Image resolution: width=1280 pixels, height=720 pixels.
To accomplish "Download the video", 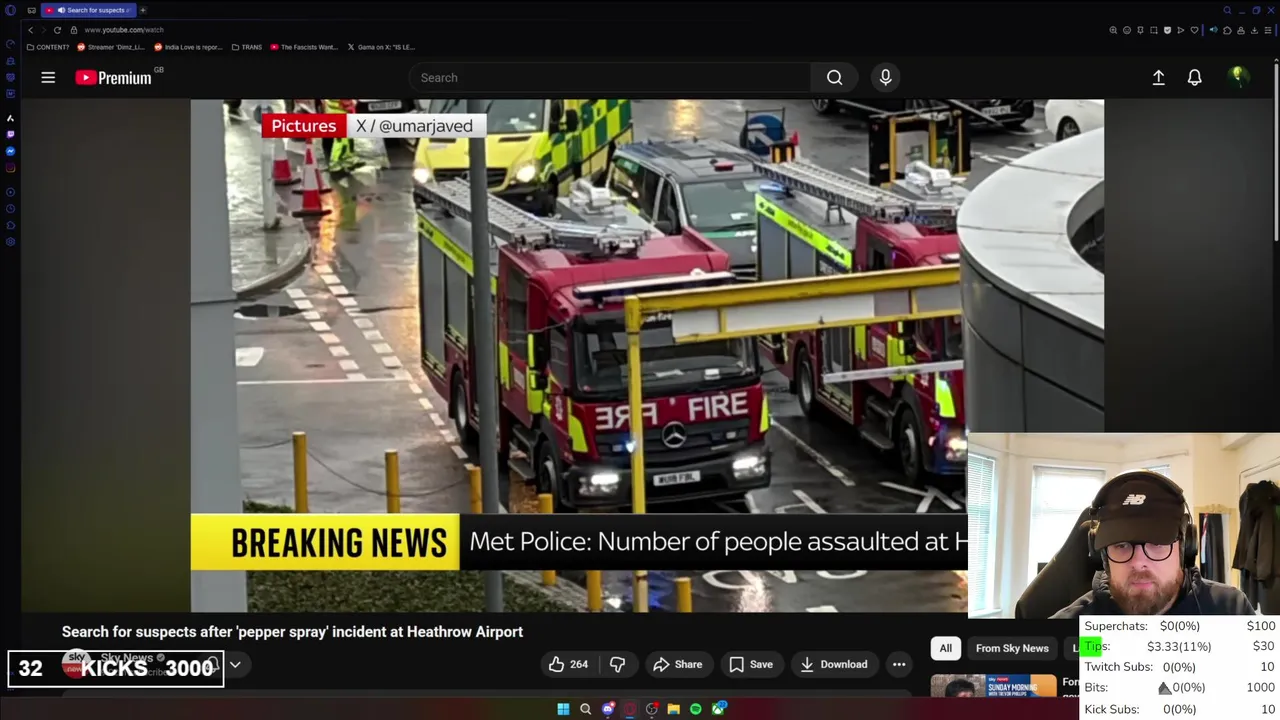I will (x=833, y=664).
